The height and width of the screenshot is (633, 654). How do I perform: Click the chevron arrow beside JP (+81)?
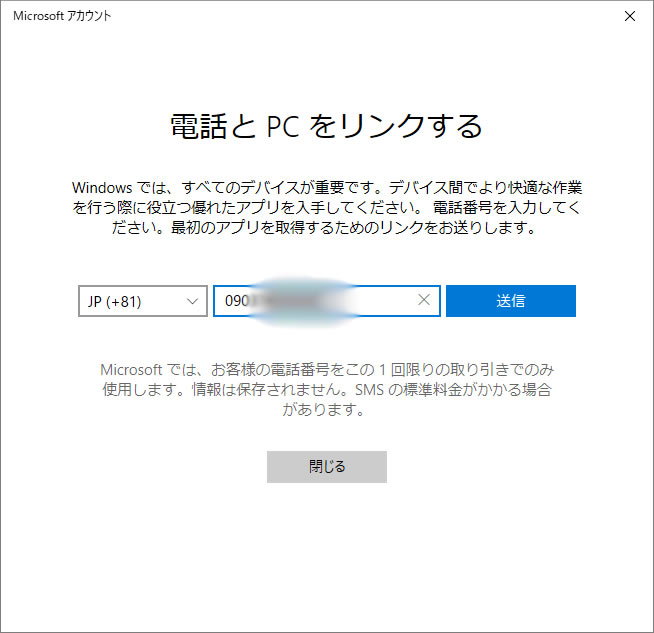(192, 301)
